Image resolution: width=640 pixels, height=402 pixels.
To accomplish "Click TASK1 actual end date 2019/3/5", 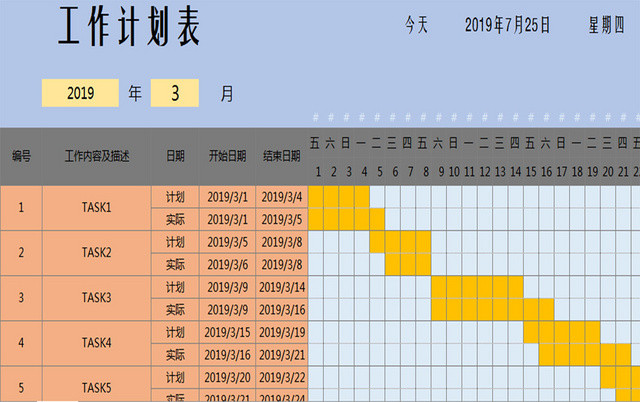I will click(282, 220).
